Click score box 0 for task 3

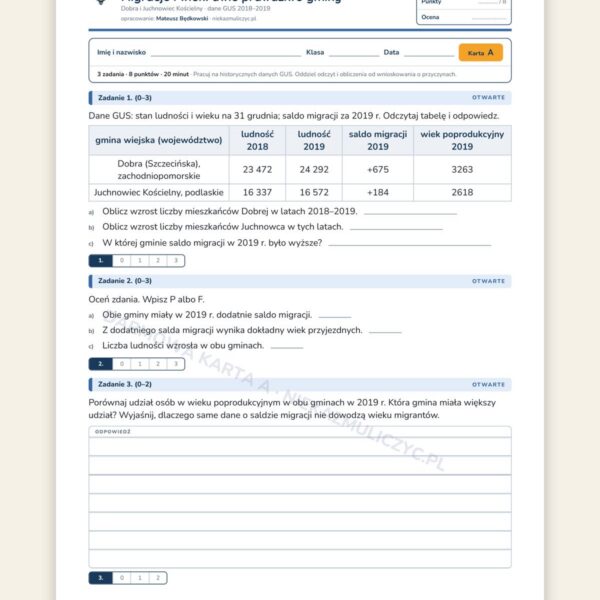122,578
